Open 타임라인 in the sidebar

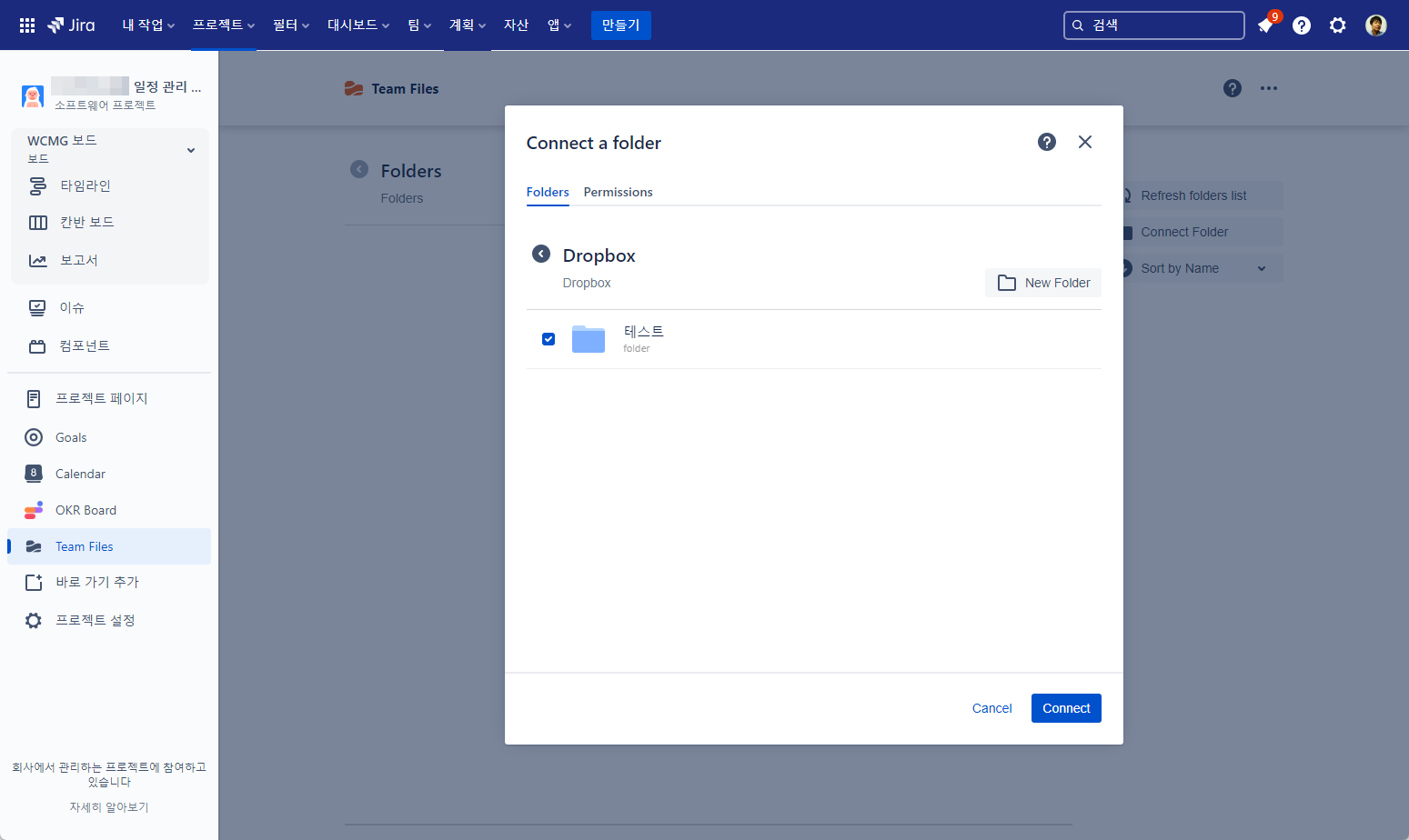point(110,185)
